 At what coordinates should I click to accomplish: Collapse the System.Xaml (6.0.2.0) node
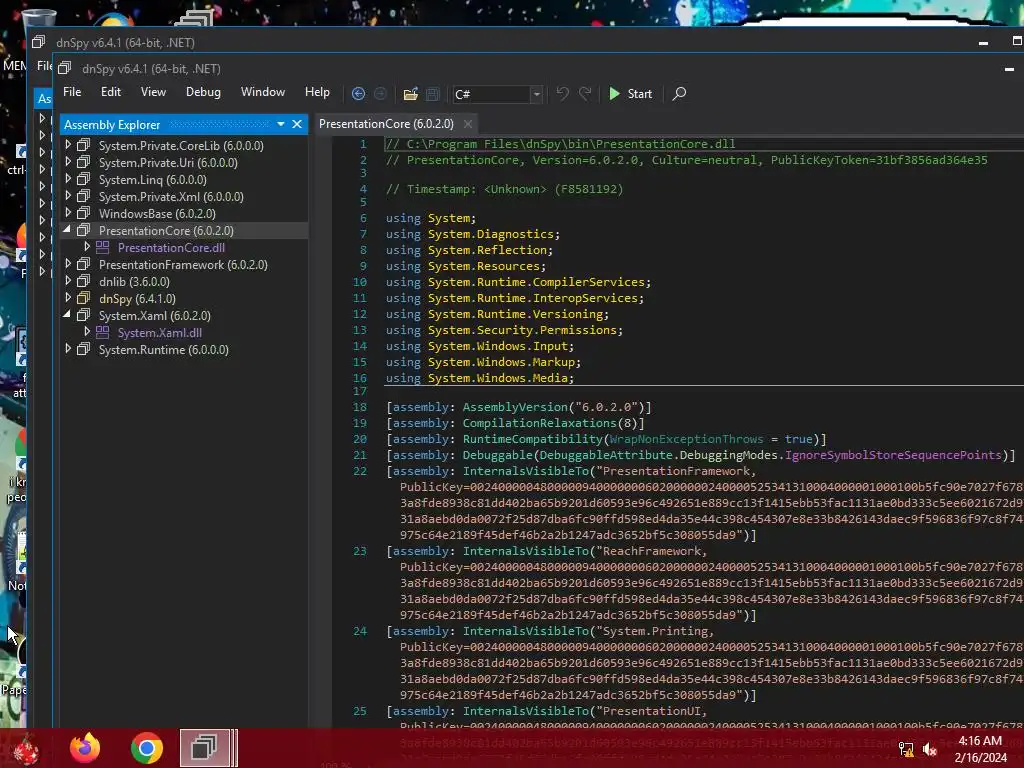(x=67, y=315)
